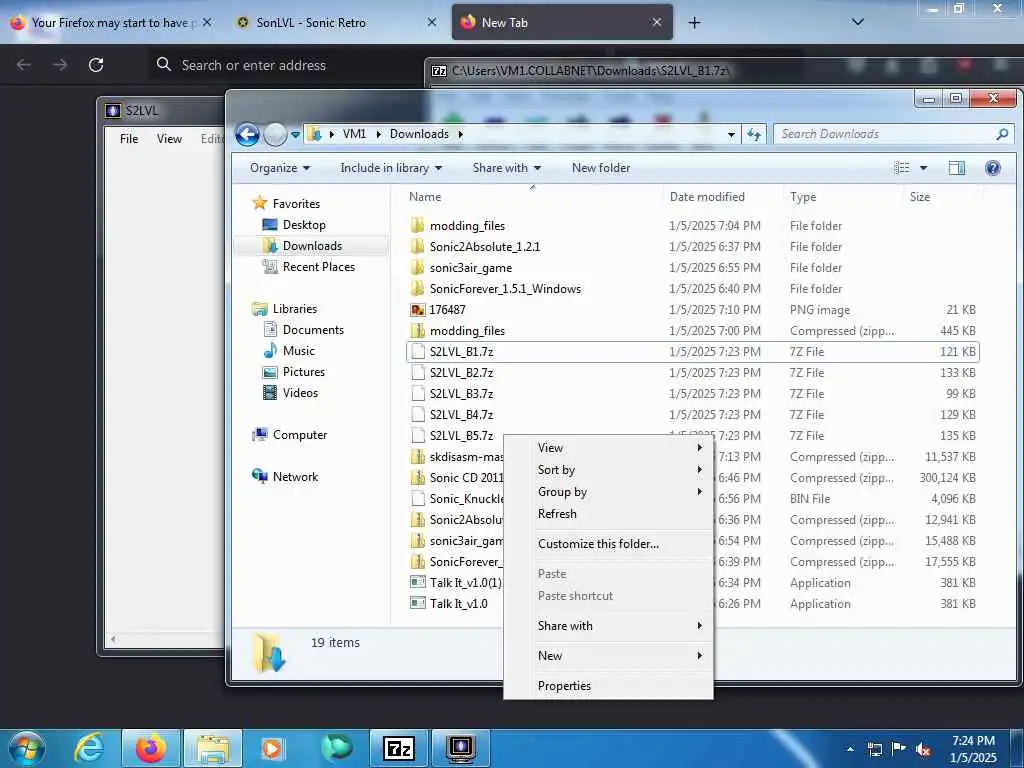Open the Windows Start menu
1024x768 pixels.
[27, 748]
